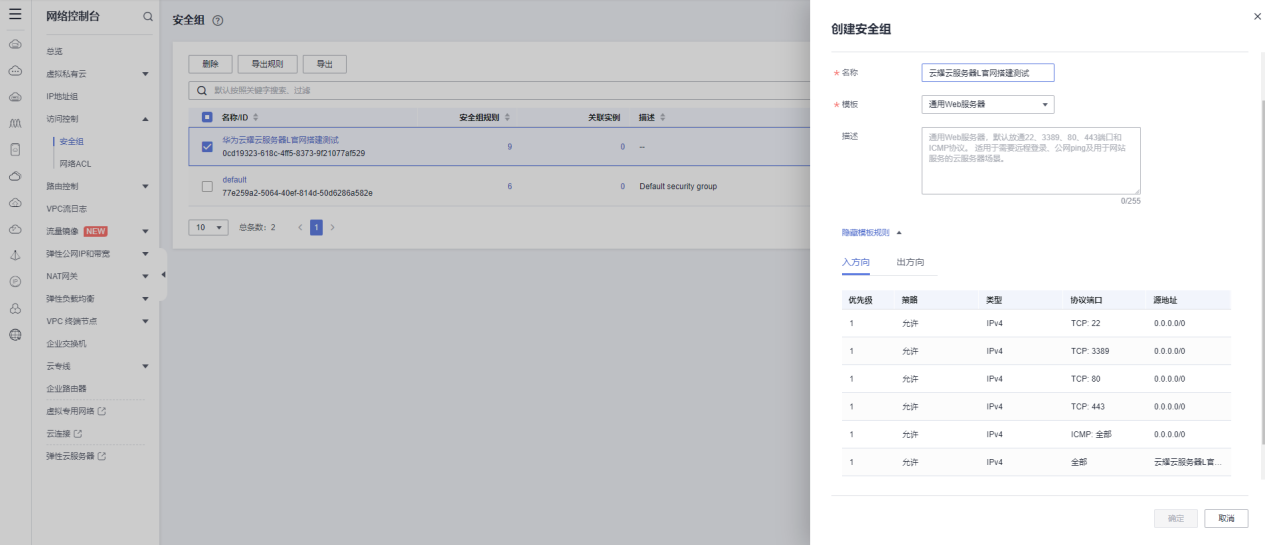Collapse 访问控制 in the sidebar
The image size is (1265, 545).
(145, 119)
